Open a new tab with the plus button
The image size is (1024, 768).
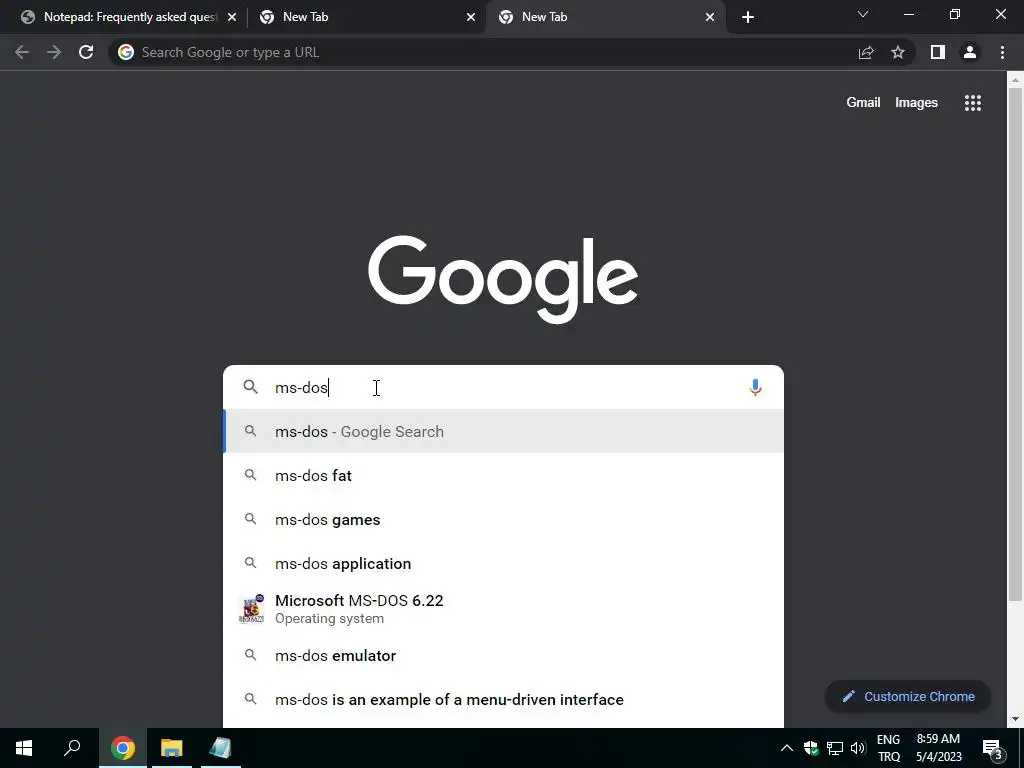click(748, 17)
